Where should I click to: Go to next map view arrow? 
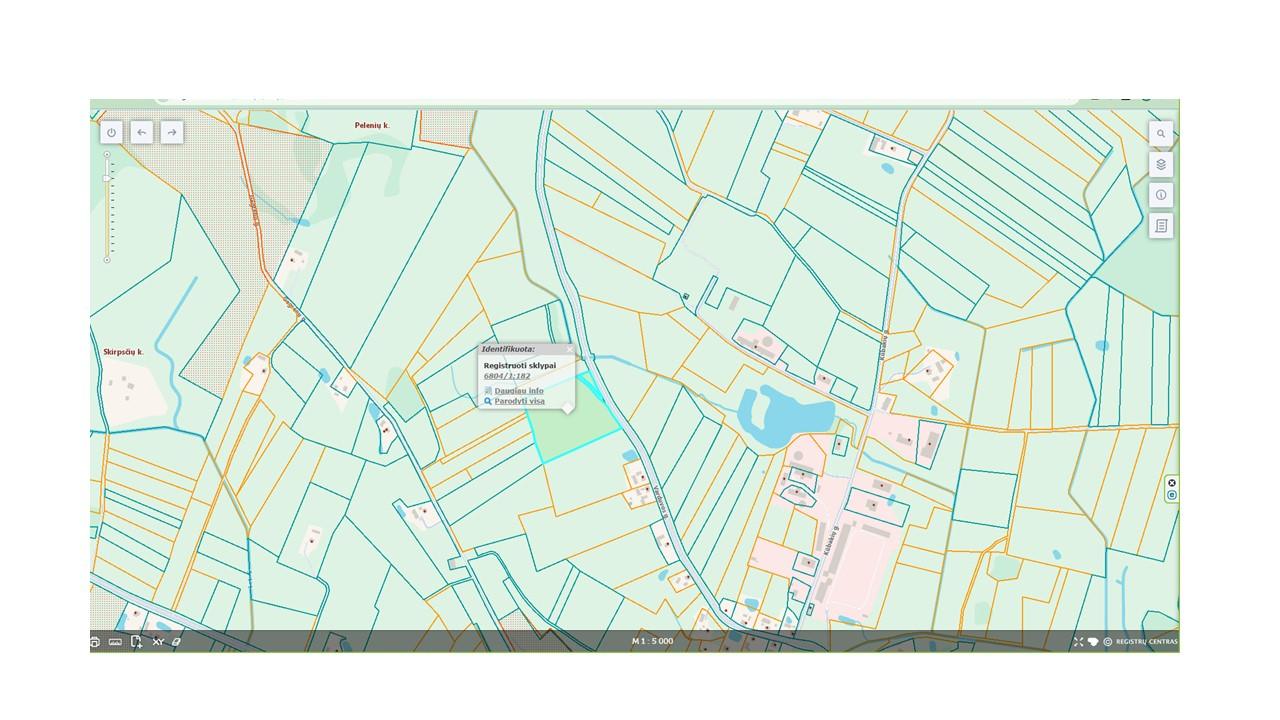172,132
